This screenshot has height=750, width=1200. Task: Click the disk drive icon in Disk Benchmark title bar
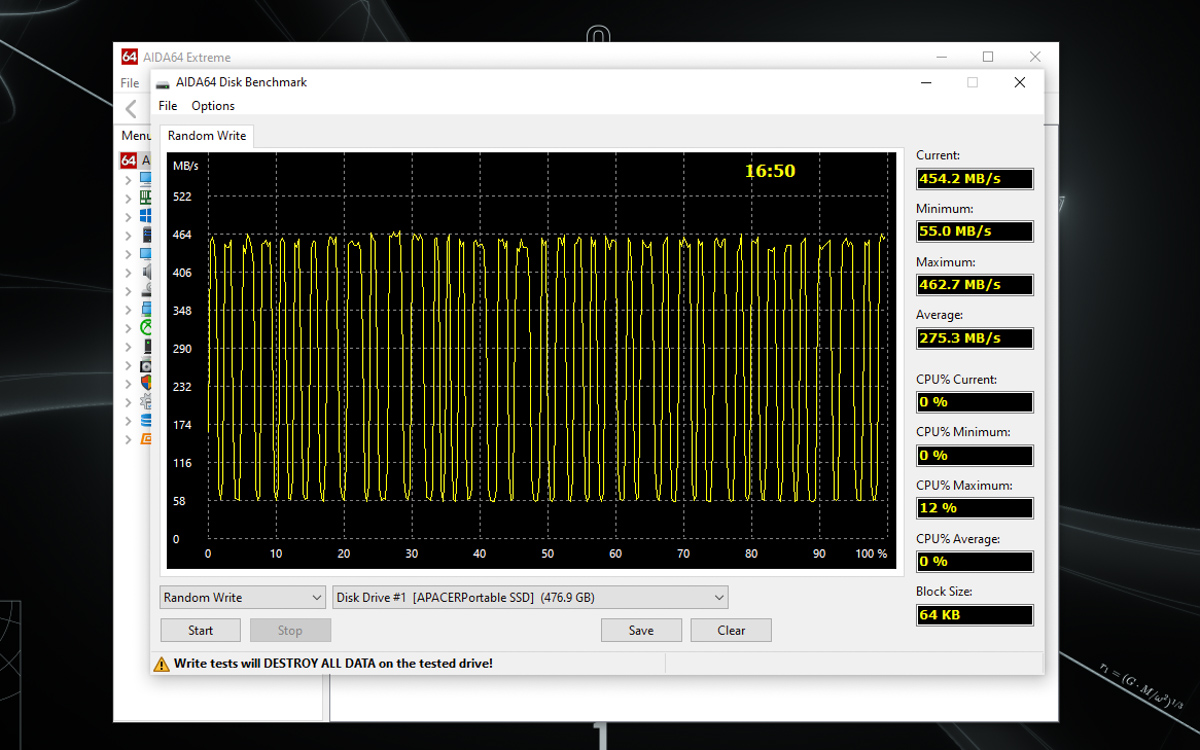click(x=162, y=83)
